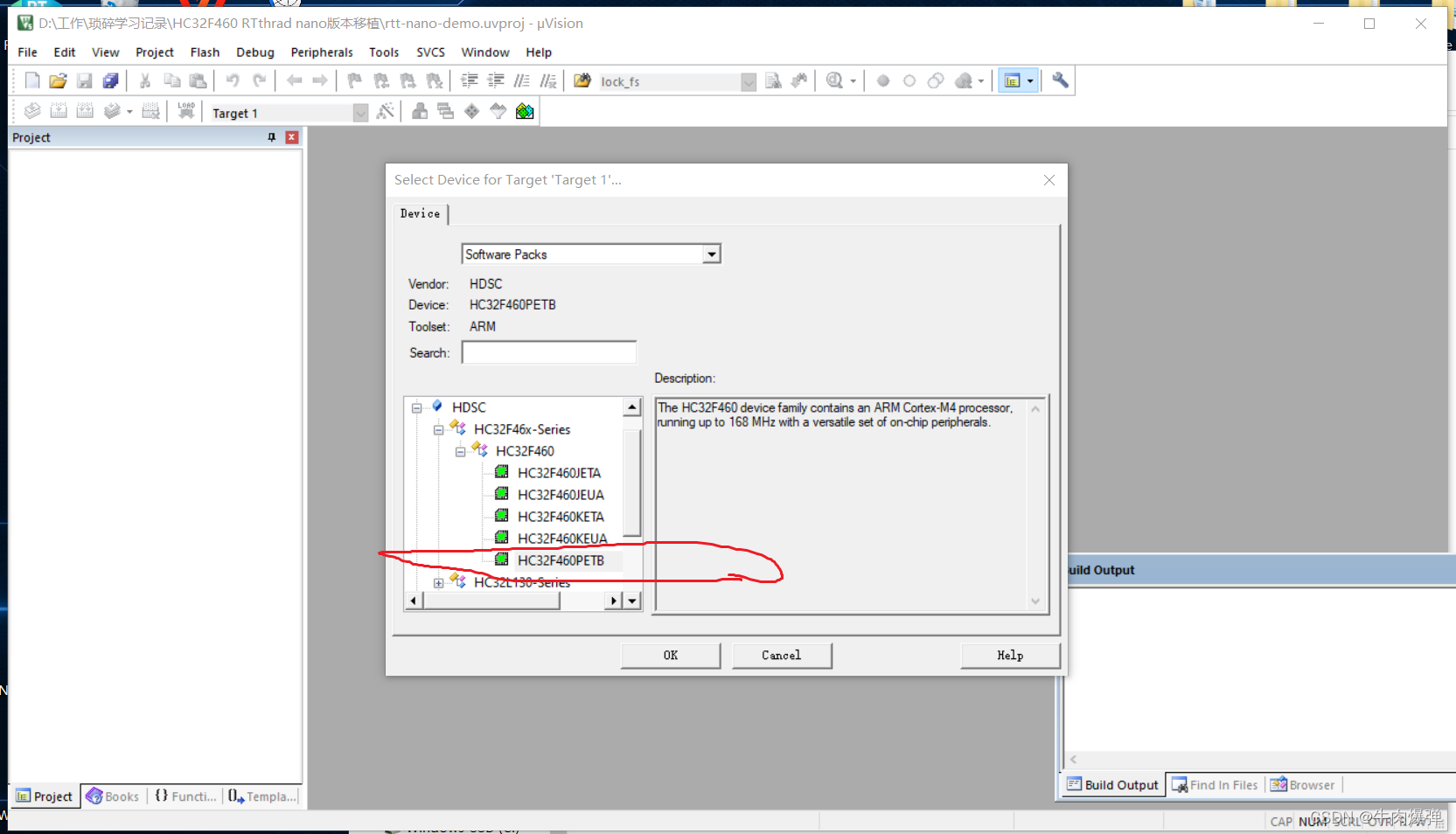This screenshot has height=834, width=1456.
Task: Click the Save file icon
Action: click(x=84, y=81)
